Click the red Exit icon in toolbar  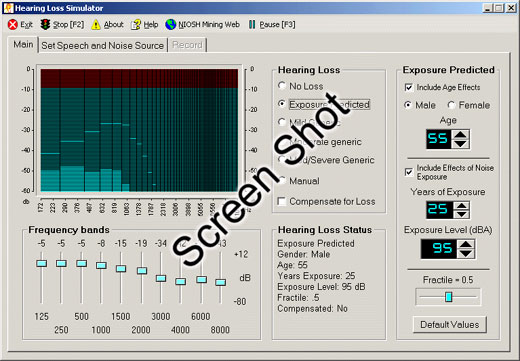pyautogui.click(x=13, y=25)
